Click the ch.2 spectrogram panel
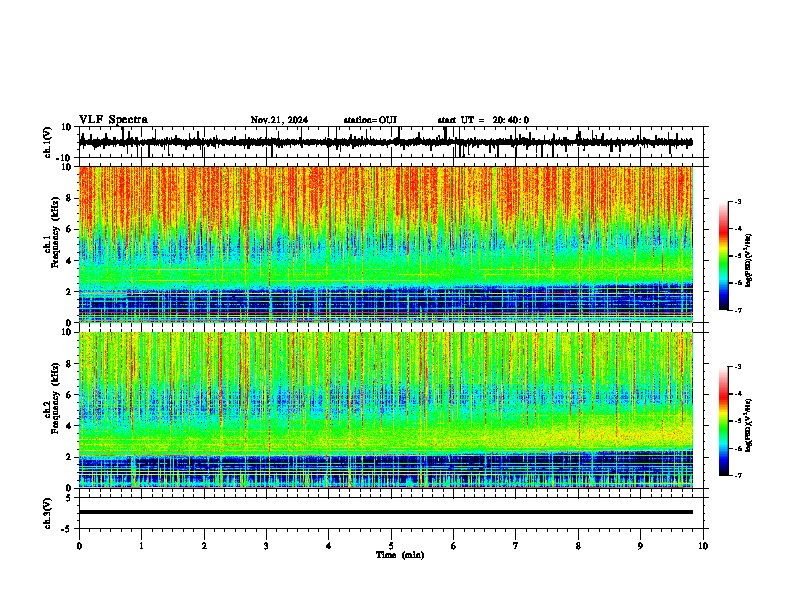The image size is (792, 612). click(385, 410)
